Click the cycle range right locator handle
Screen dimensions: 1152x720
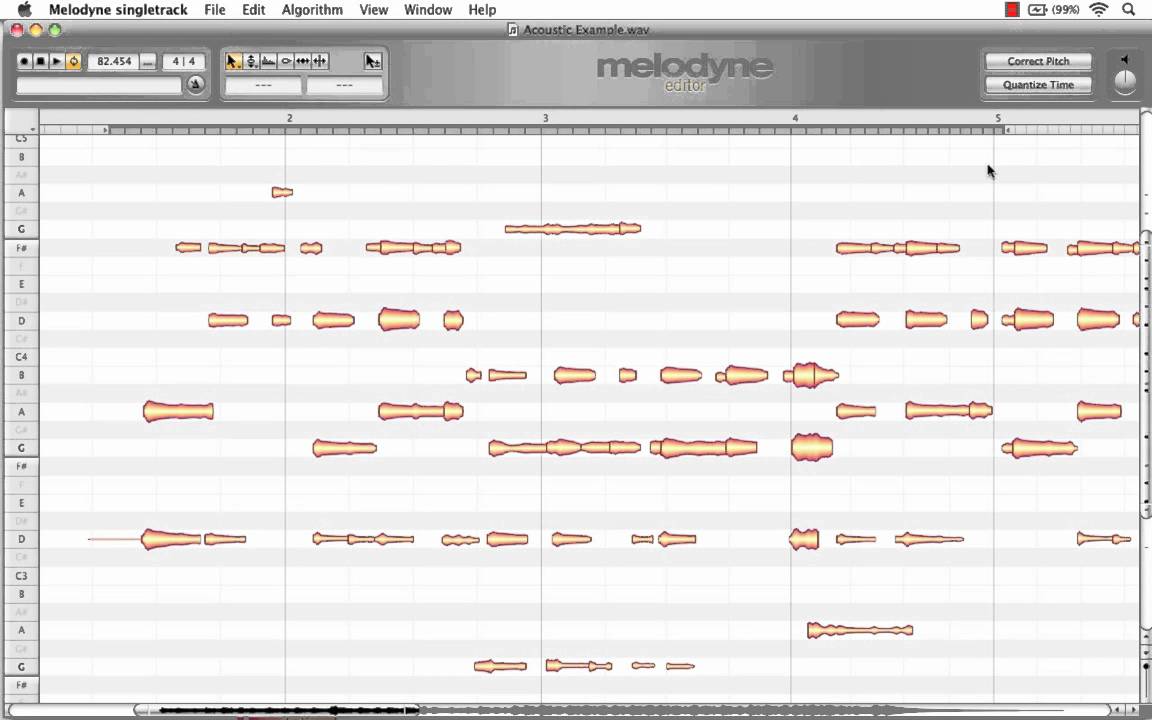pos(1007,130)
